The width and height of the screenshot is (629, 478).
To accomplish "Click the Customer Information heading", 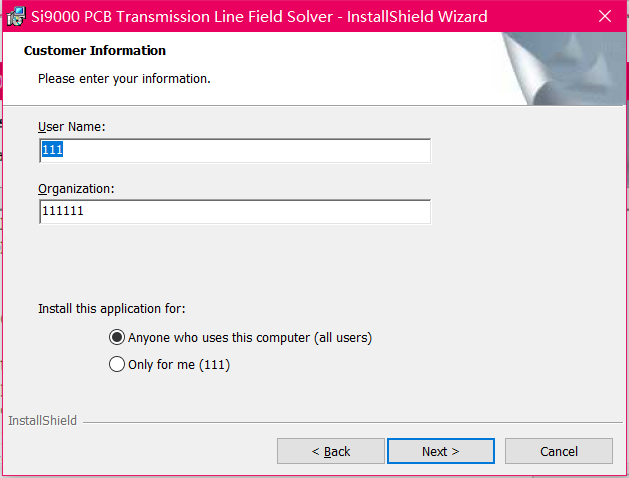I will (x=95, y=51).
